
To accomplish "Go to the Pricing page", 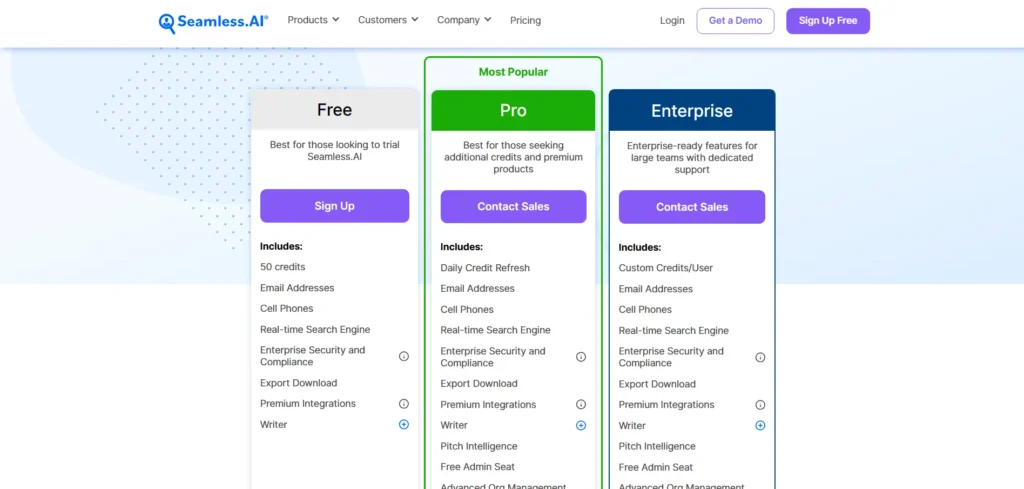I will 525,20.
